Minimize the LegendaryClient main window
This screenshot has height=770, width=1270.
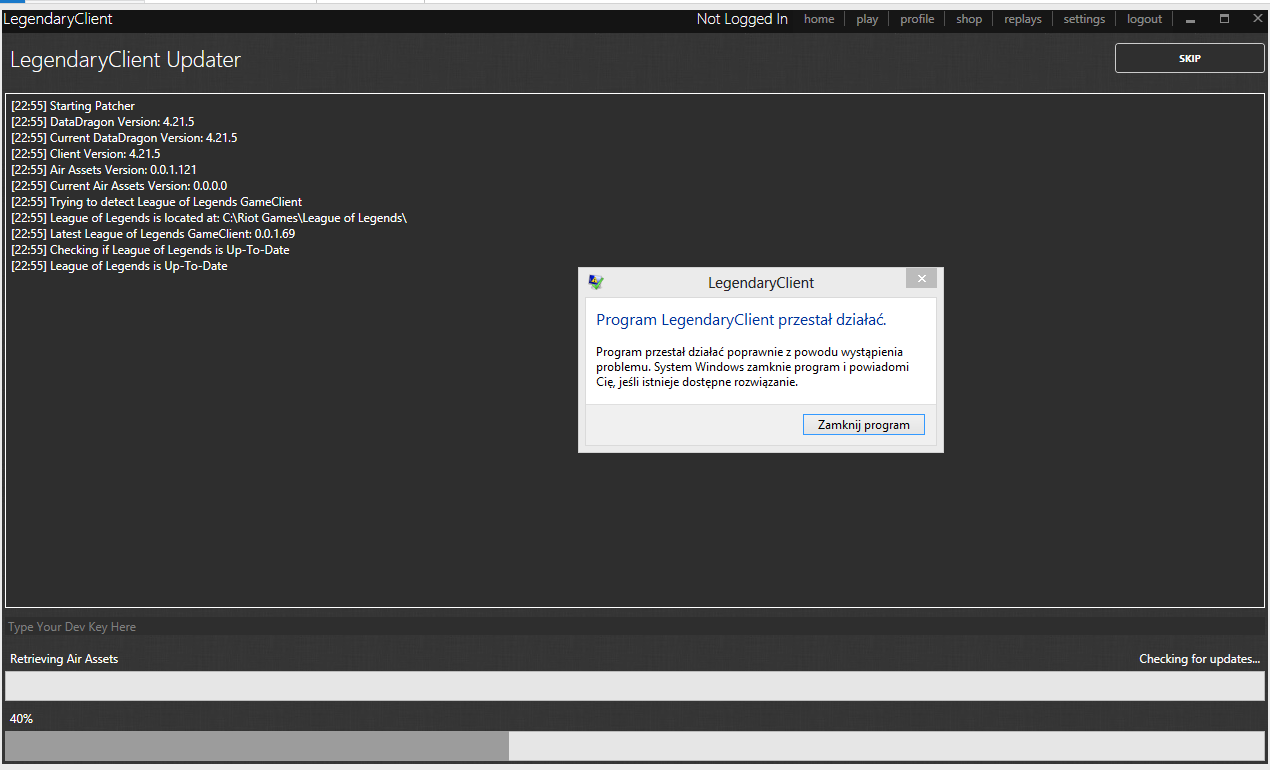pos(1191,19)
